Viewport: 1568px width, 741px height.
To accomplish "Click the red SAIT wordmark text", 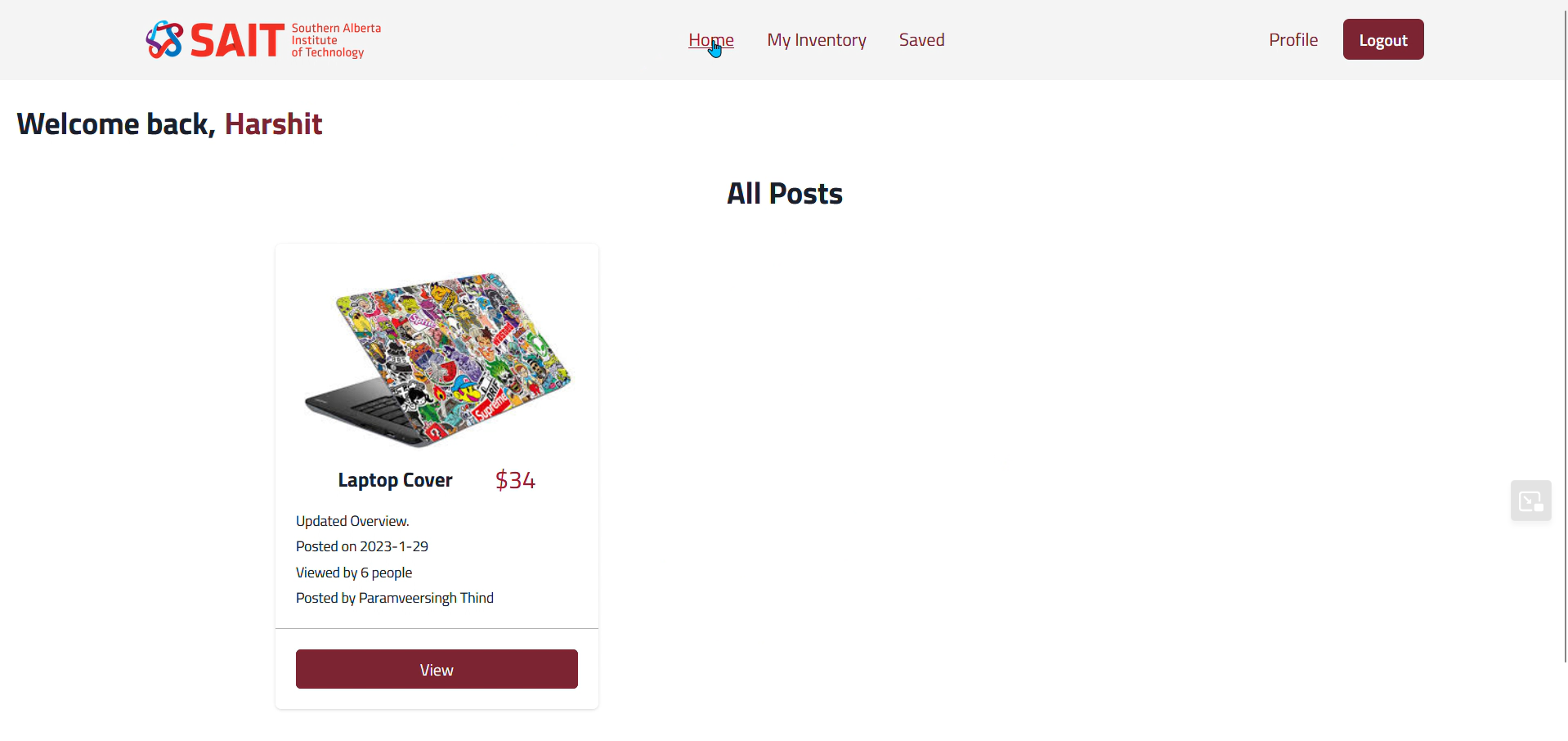I will [237, 40].
